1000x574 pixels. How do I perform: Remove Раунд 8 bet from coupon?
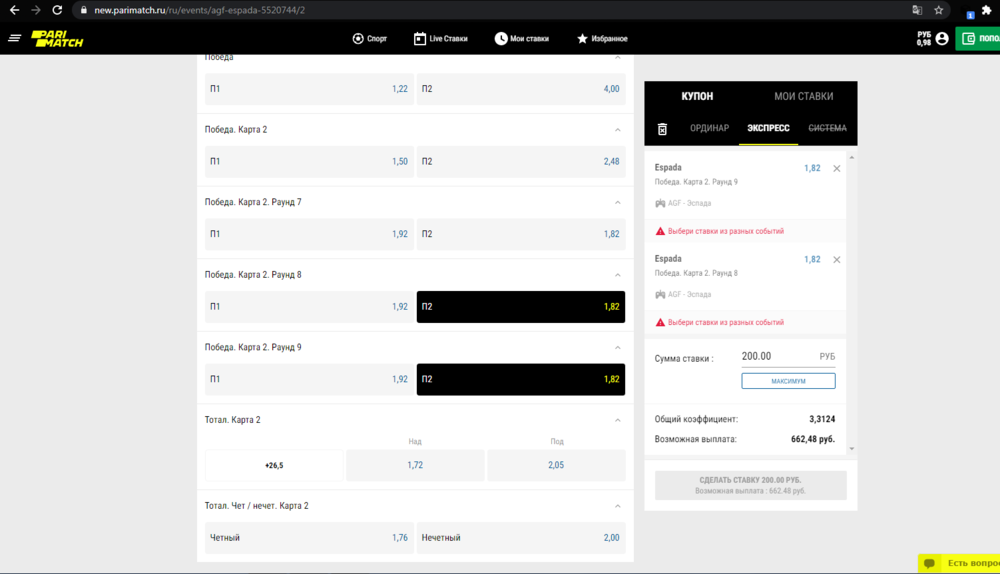click(837, 260)
